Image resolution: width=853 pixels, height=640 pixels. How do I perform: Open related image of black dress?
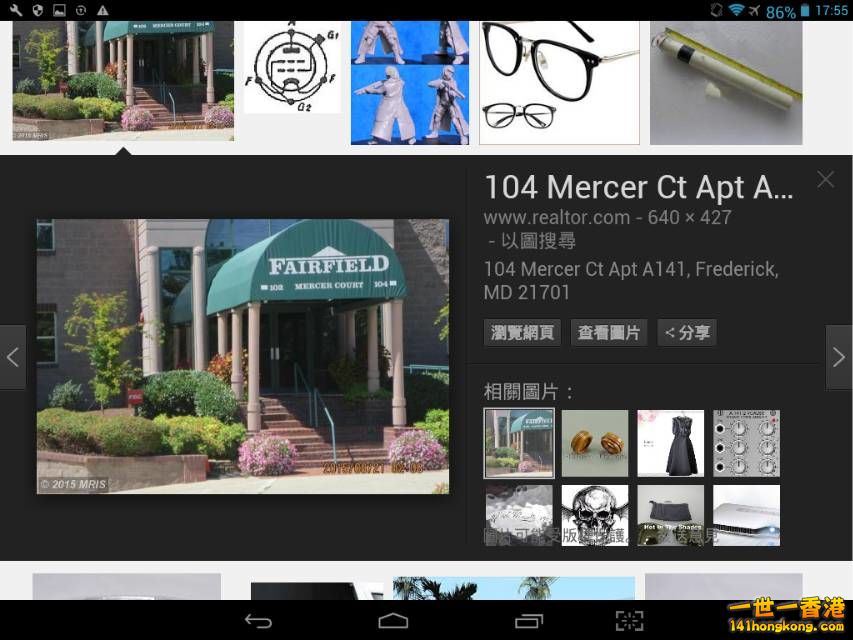(x=670, y=443)
